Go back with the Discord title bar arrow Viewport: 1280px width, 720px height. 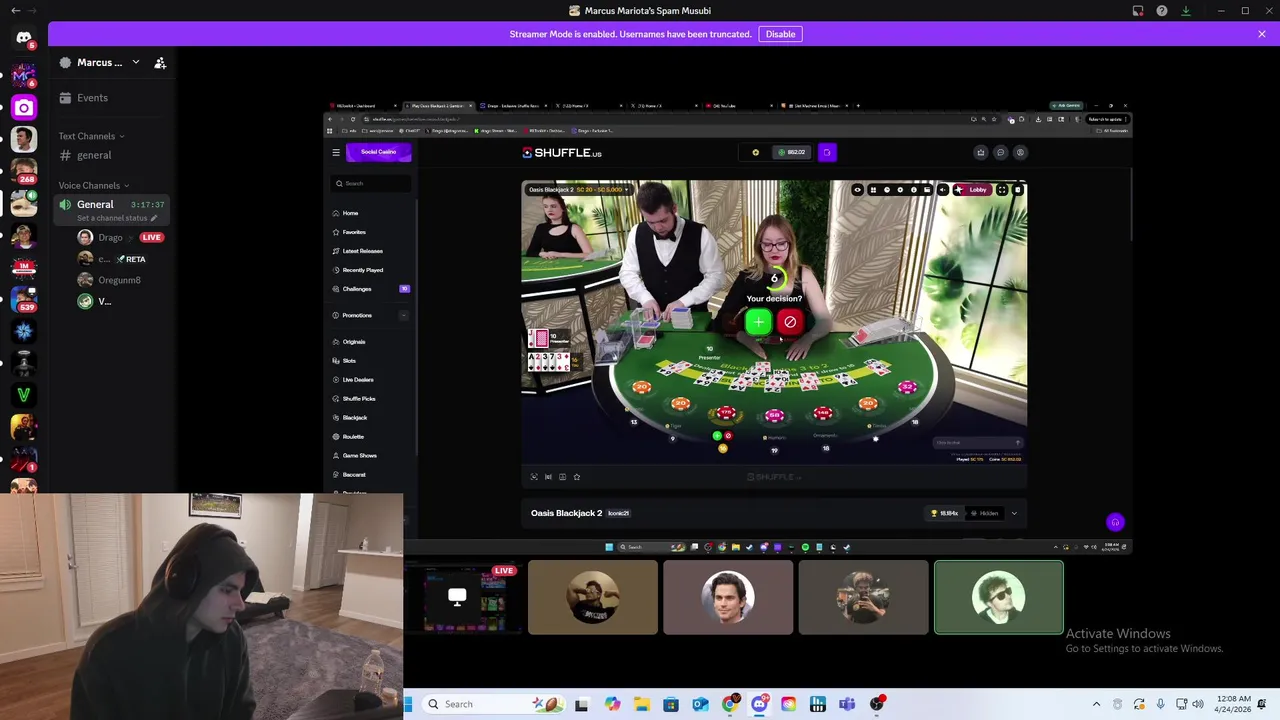(15, 11)
